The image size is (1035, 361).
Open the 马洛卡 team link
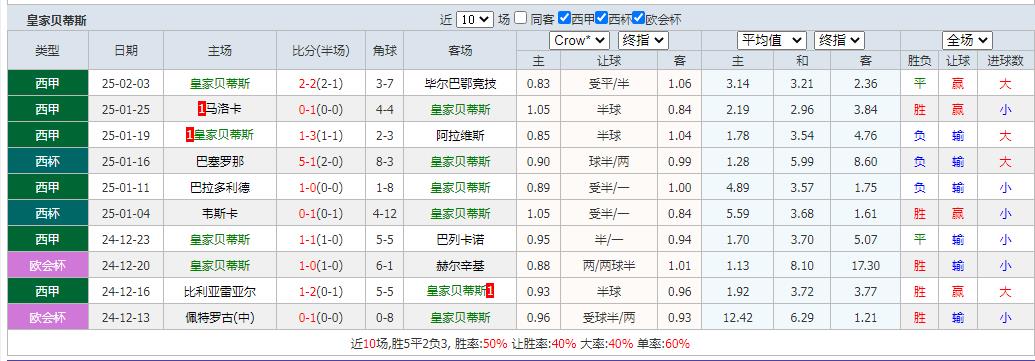224,110
